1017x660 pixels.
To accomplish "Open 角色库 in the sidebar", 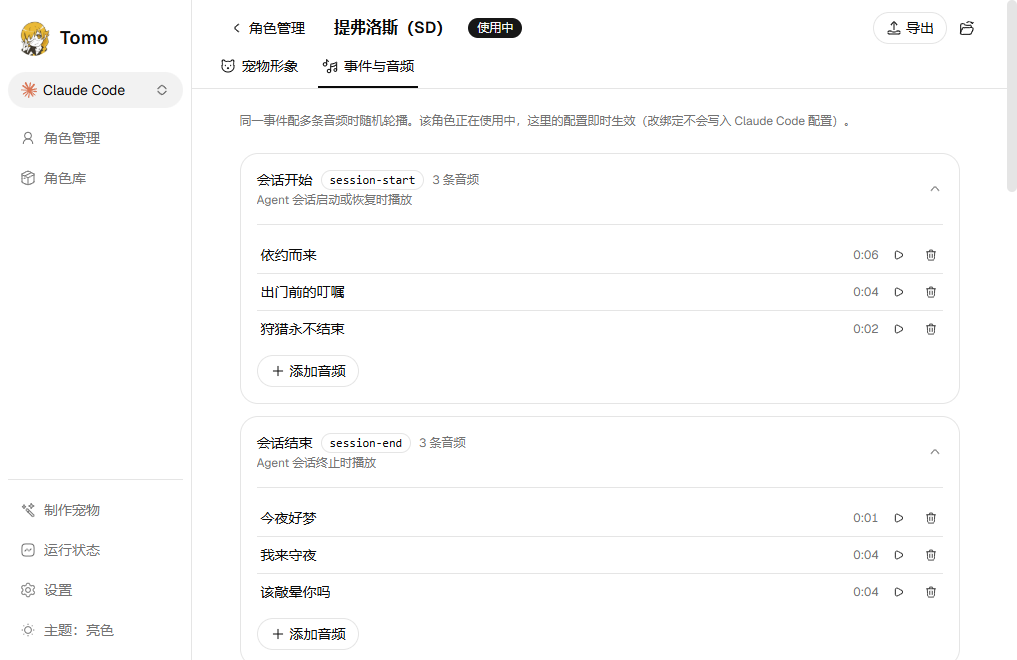I will tap(95, 178).
